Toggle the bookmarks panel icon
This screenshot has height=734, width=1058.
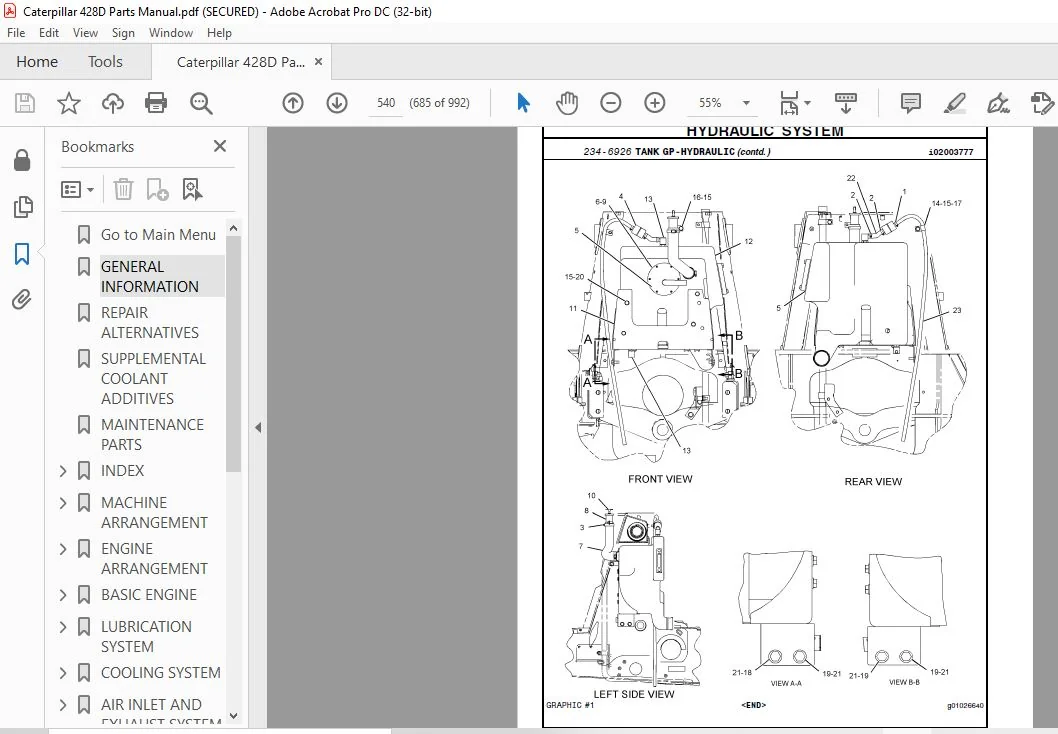(22, 254)
